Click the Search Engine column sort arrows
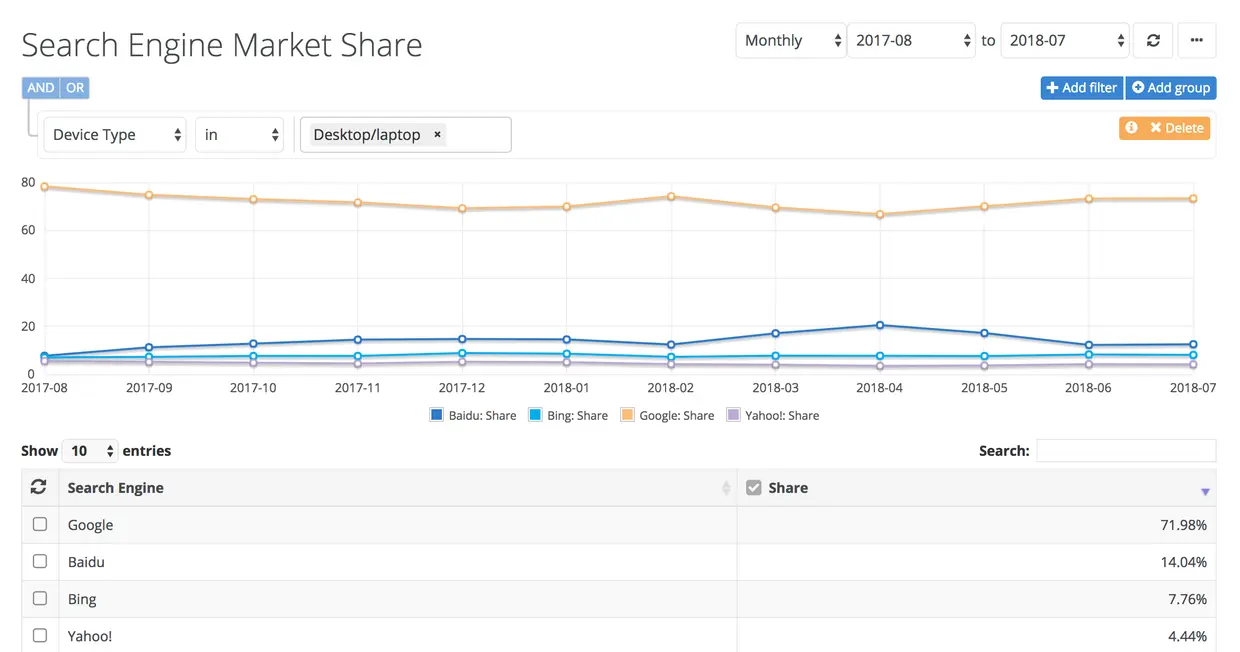The height and width of the screenshot is (652, 1240). coord(726,488)
